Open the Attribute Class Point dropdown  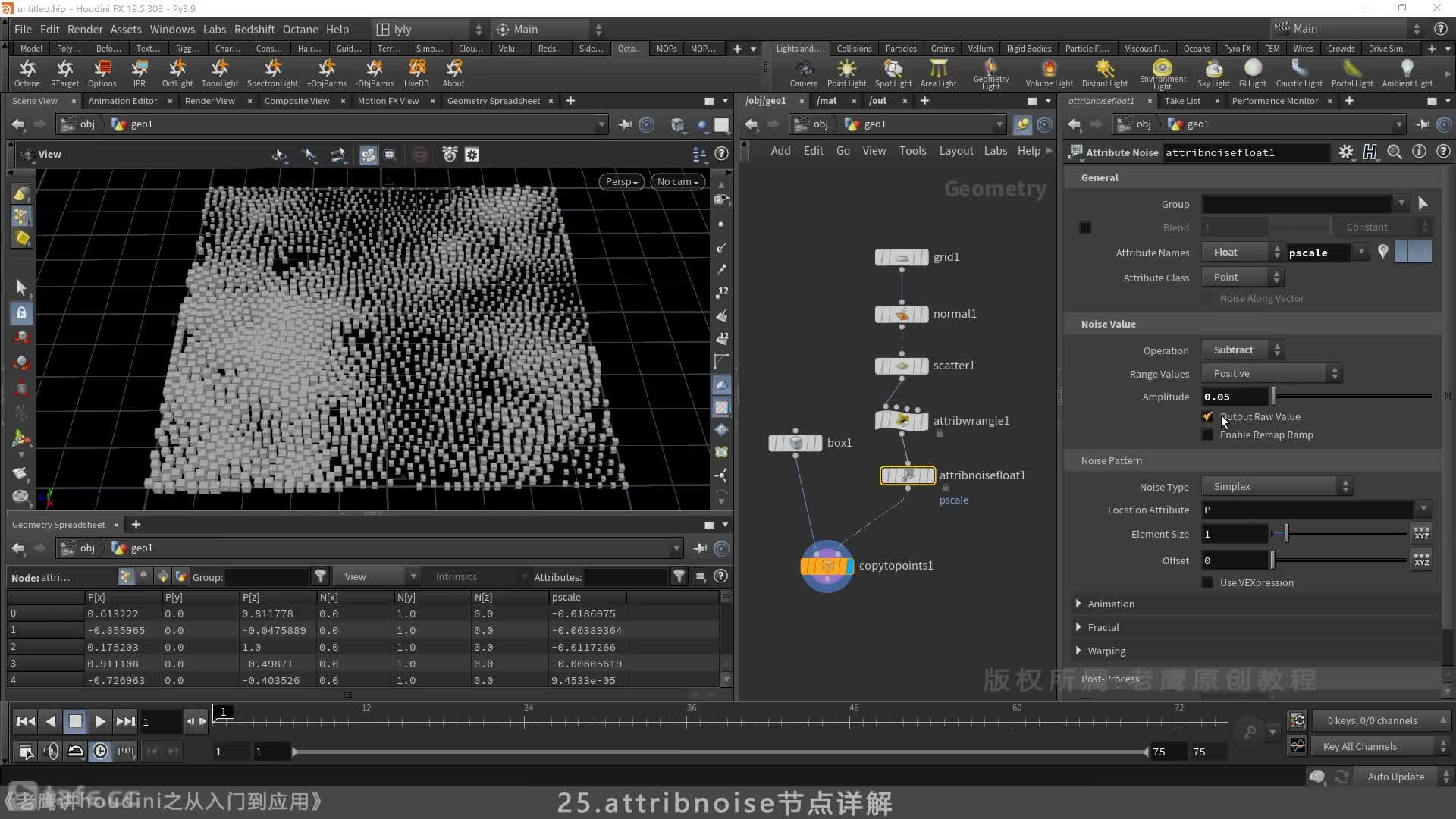(1242, 277)
